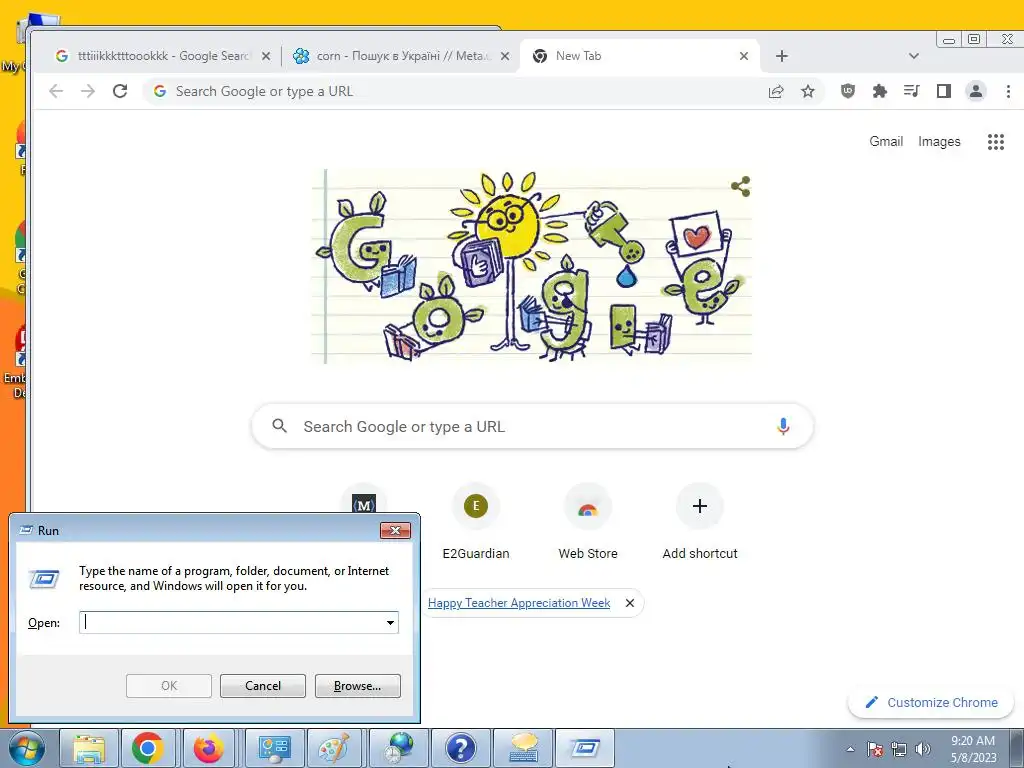This screenshot has width=1024, height=768.
Task: Click the Chrome taskbar icon
Action: pos(148,748)
